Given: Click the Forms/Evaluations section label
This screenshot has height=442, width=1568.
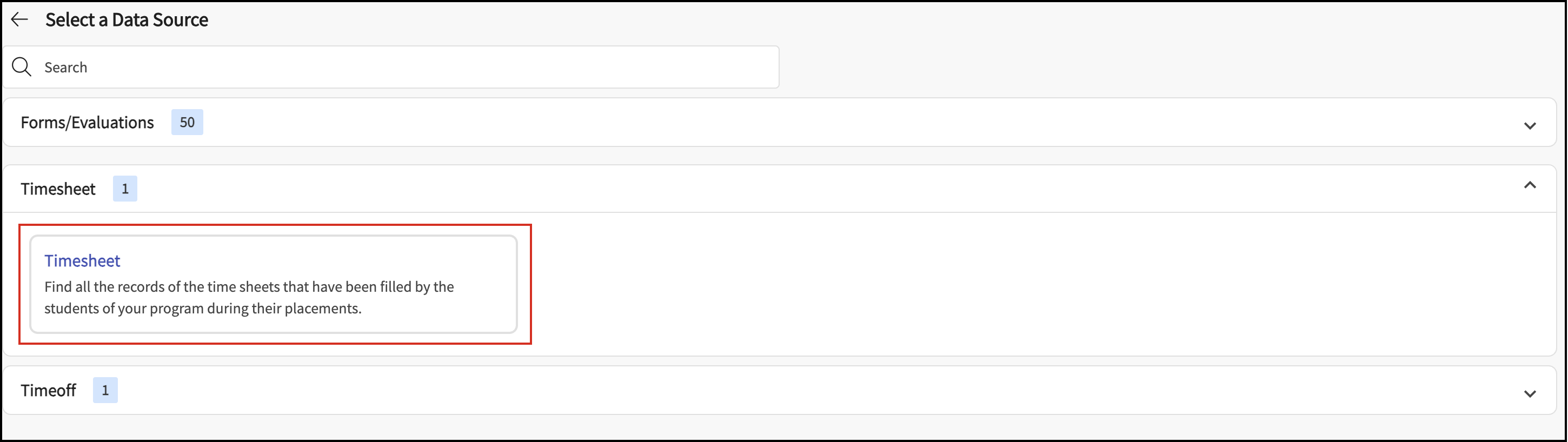Looking at the screenshot, I should pyautogui.click(x=87, y=123).
